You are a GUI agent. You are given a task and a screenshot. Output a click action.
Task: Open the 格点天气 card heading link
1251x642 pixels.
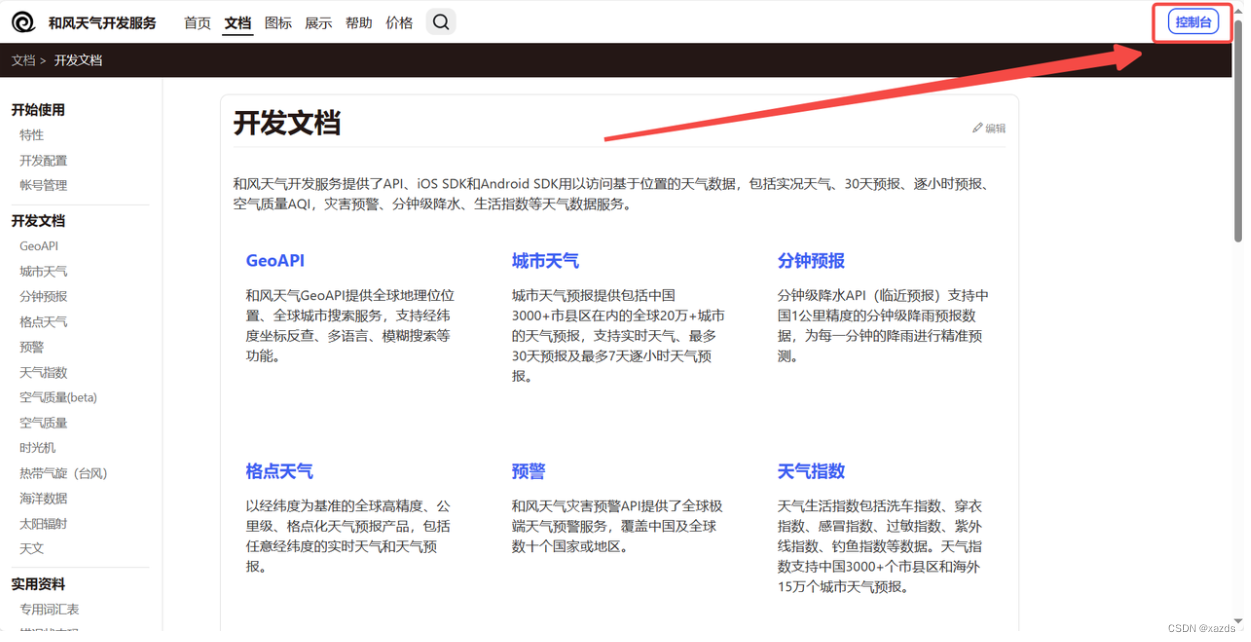point(279,471)
